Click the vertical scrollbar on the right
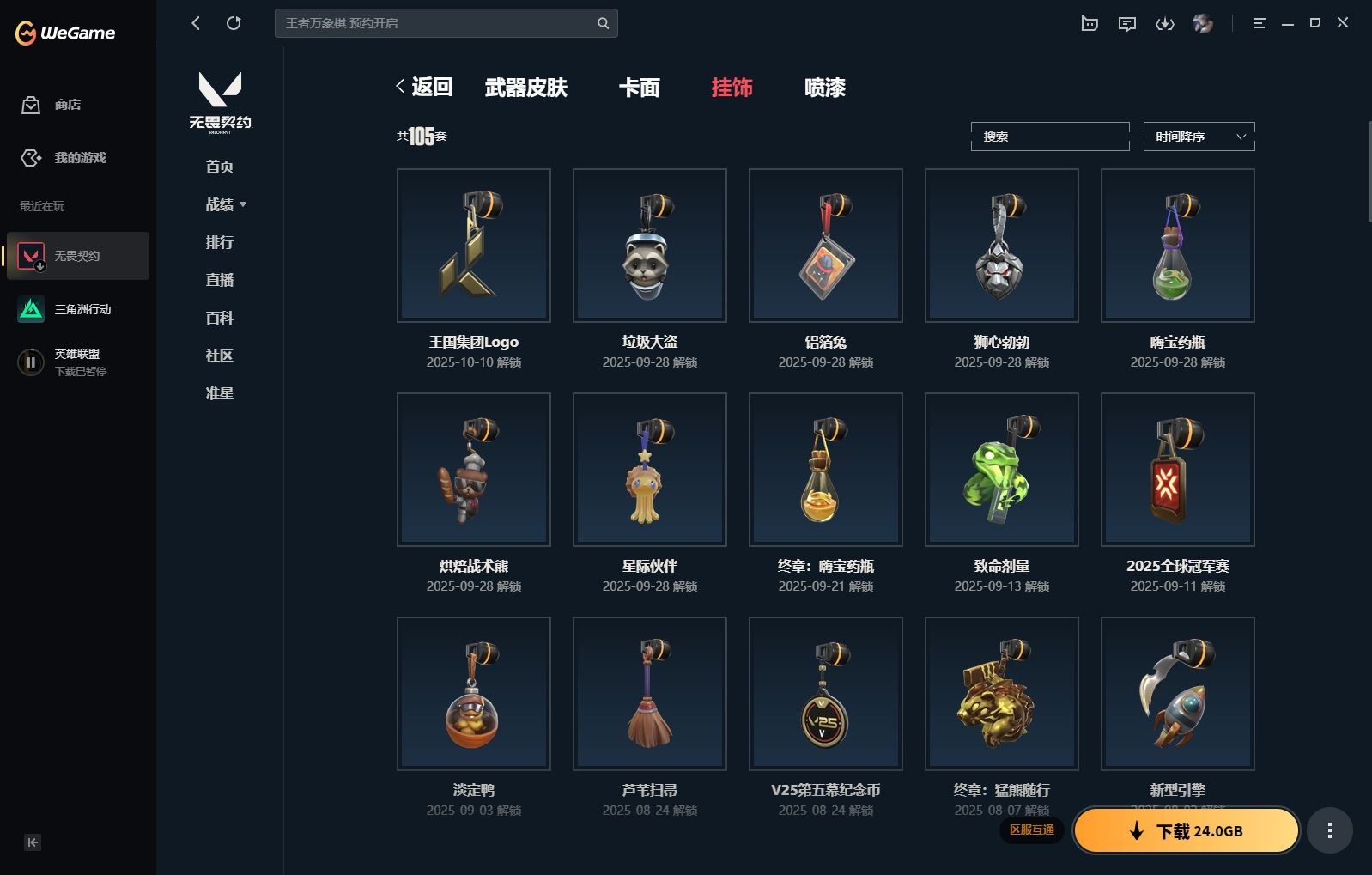 1368,172
